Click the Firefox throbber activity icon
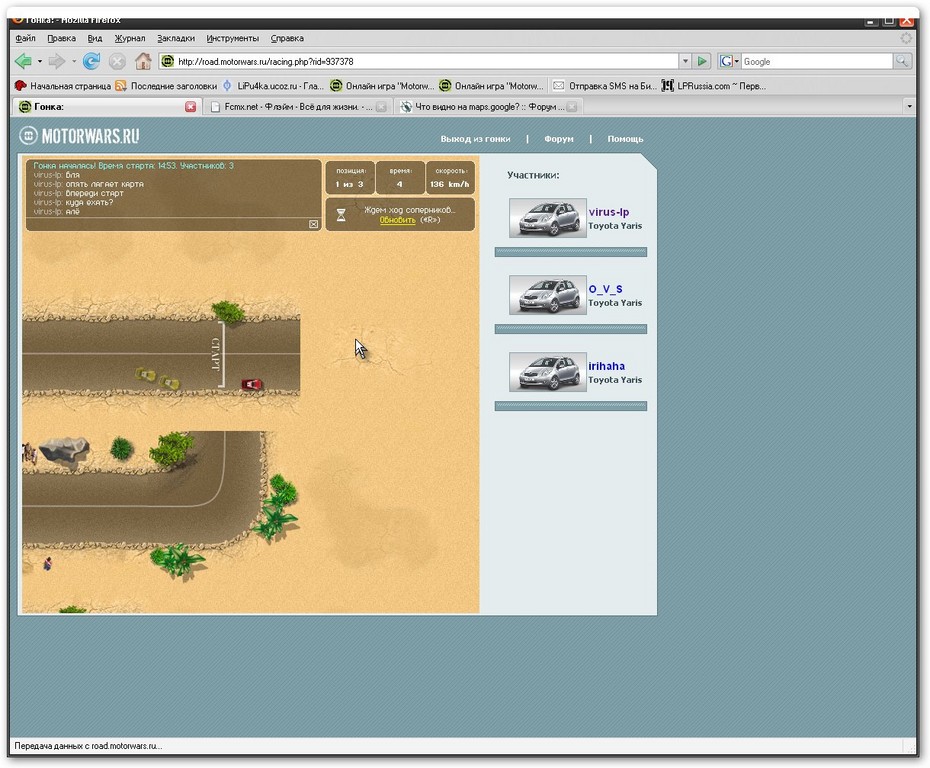930x768 pixels. (906, 38)
